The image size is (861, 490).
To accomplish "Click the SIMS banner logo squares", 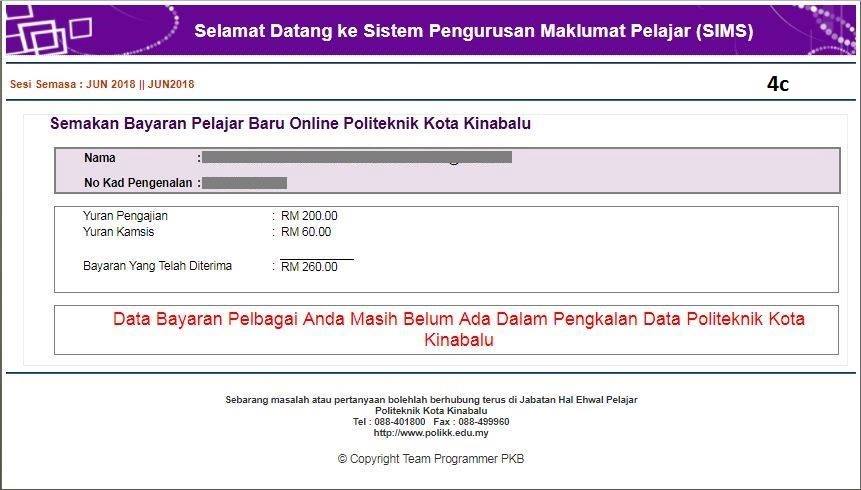I will click(49, 31).
